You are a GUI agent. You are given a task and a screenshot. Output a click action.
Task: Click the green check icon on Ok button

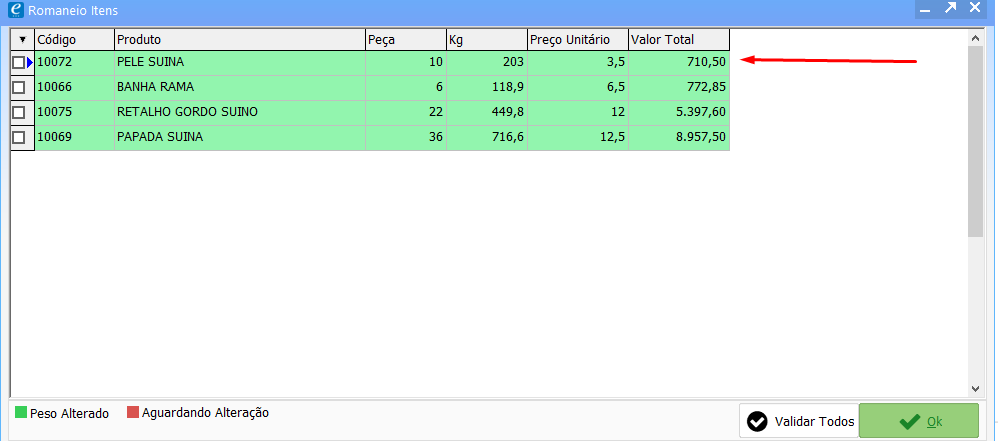click(909, 421)
